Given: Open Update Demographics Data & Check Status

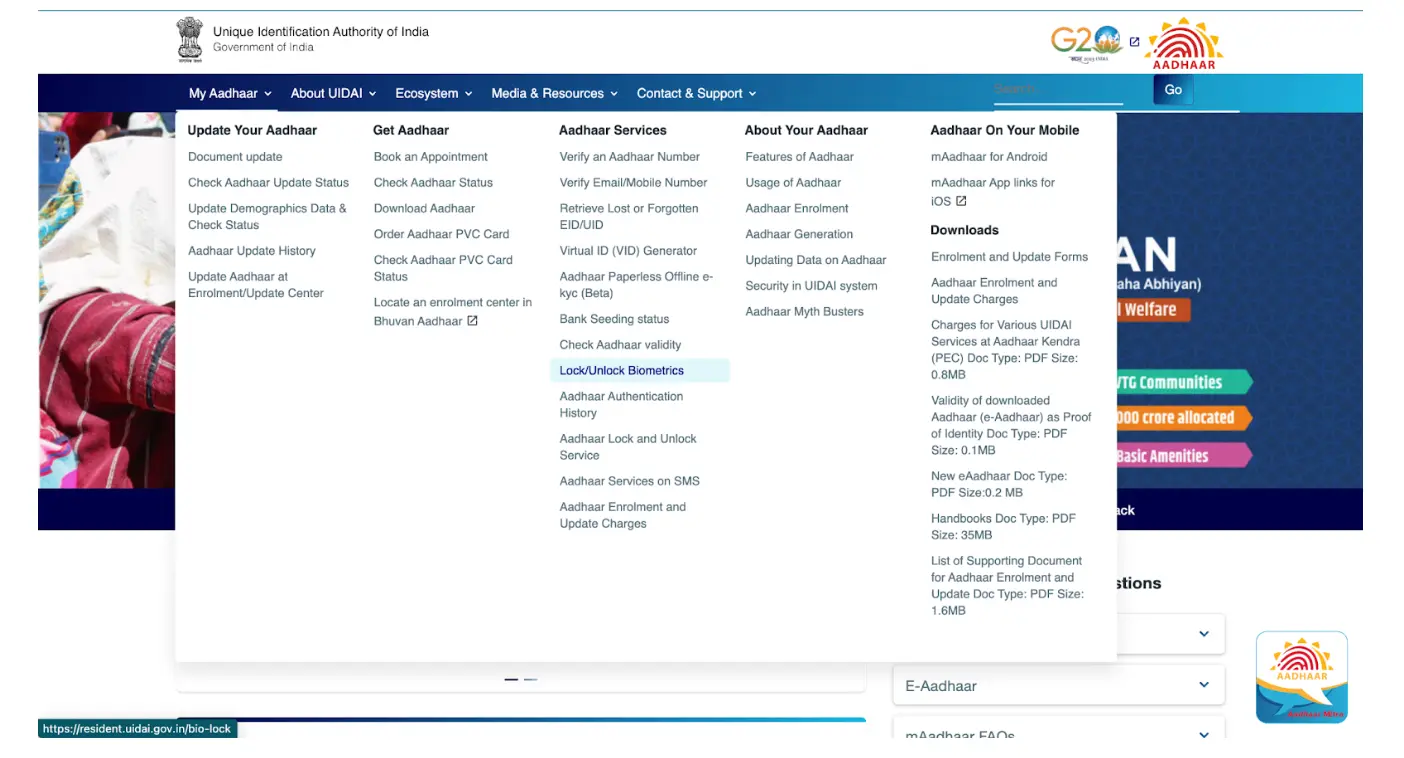Looking at the screenshot, I should pos(267,217).
